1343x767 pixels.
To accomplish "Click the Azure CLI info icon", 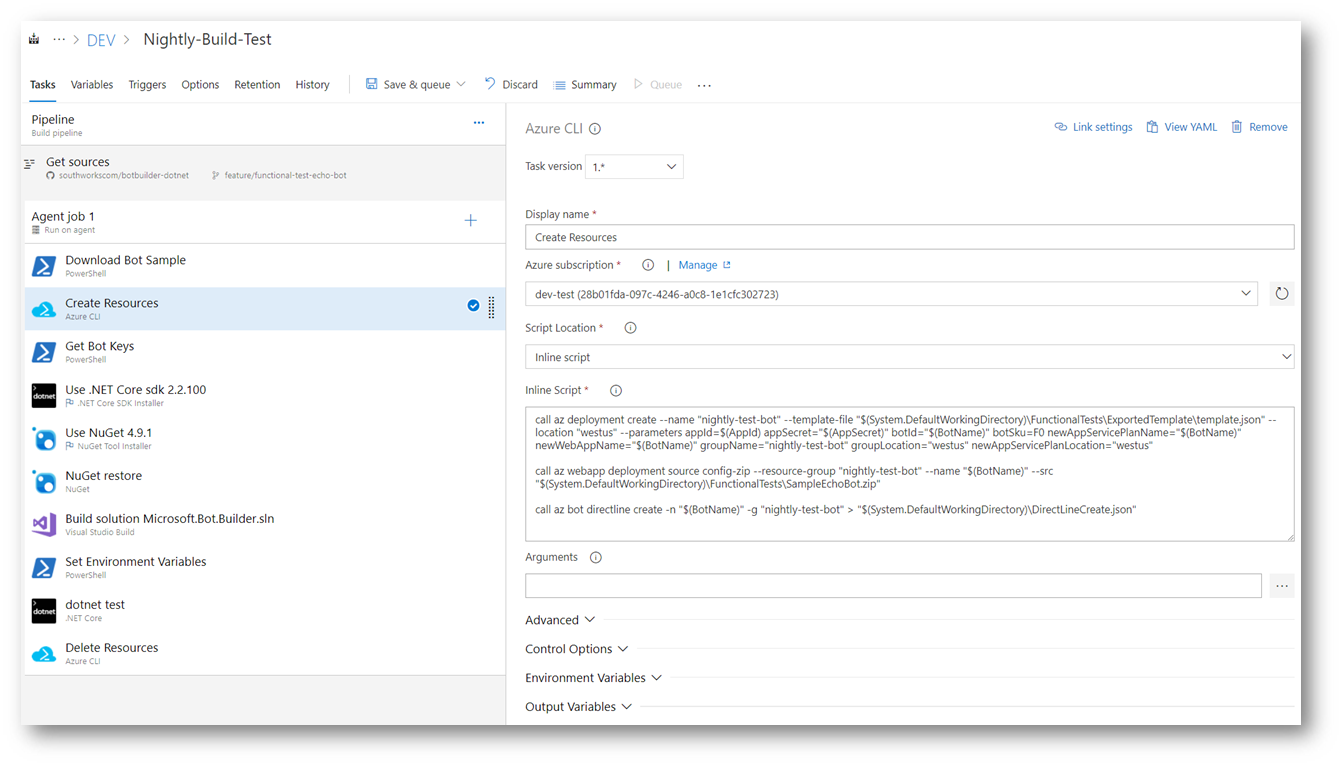I will tap(595, 129).
